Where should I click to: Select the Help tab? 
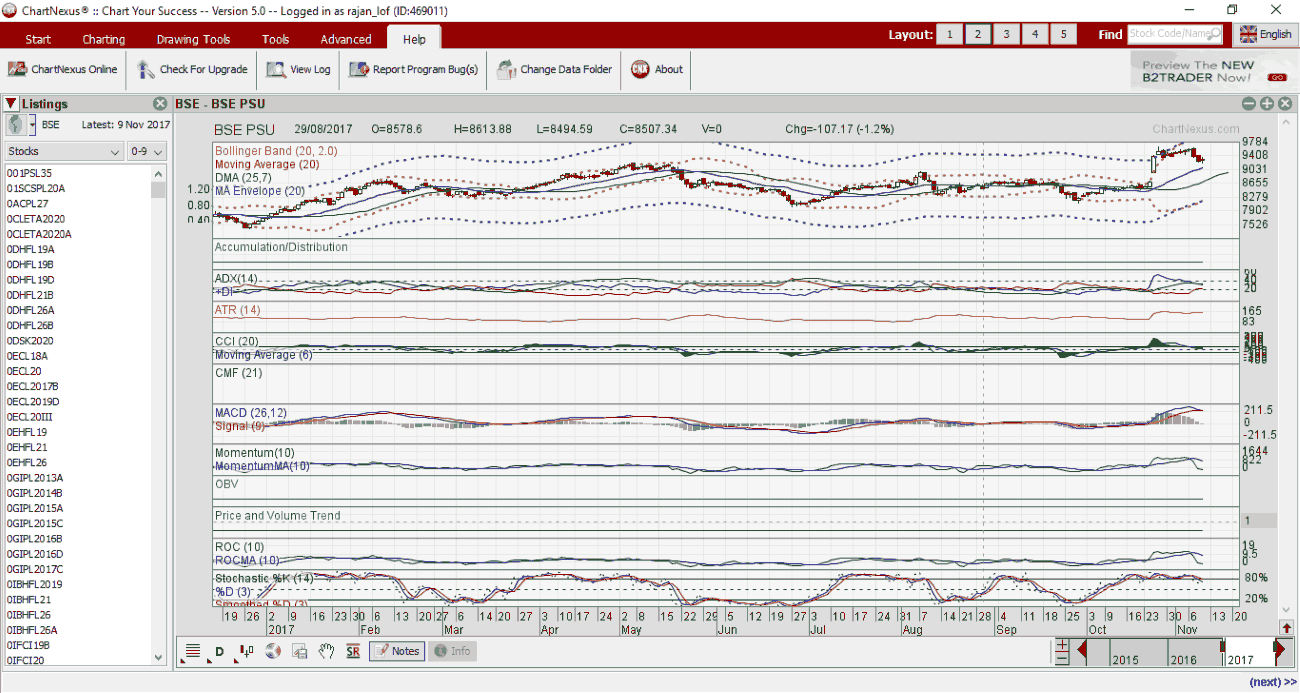point(414,39)
